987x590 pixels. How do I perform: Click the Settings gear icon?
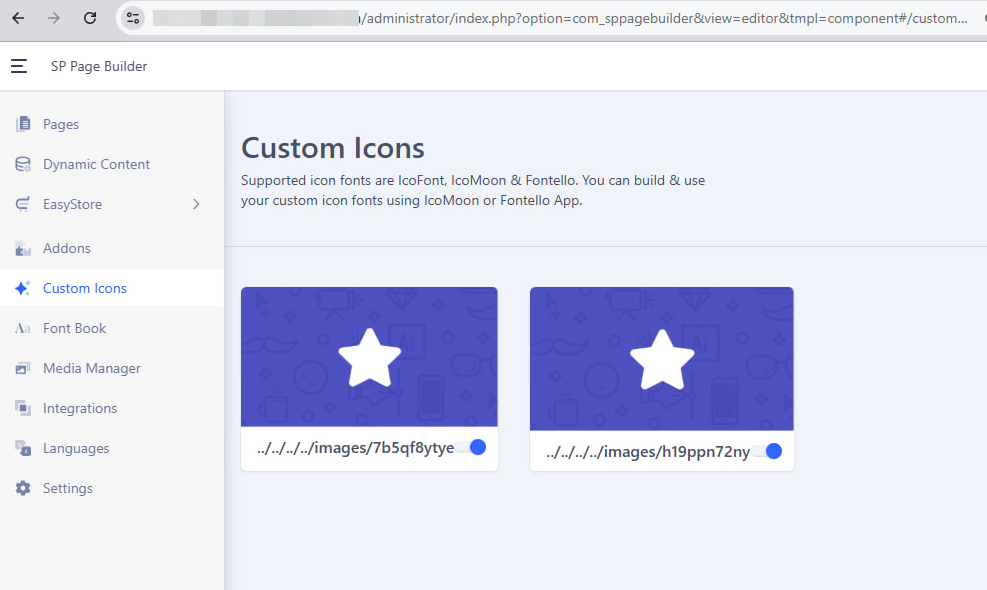[x=23, y=488]
